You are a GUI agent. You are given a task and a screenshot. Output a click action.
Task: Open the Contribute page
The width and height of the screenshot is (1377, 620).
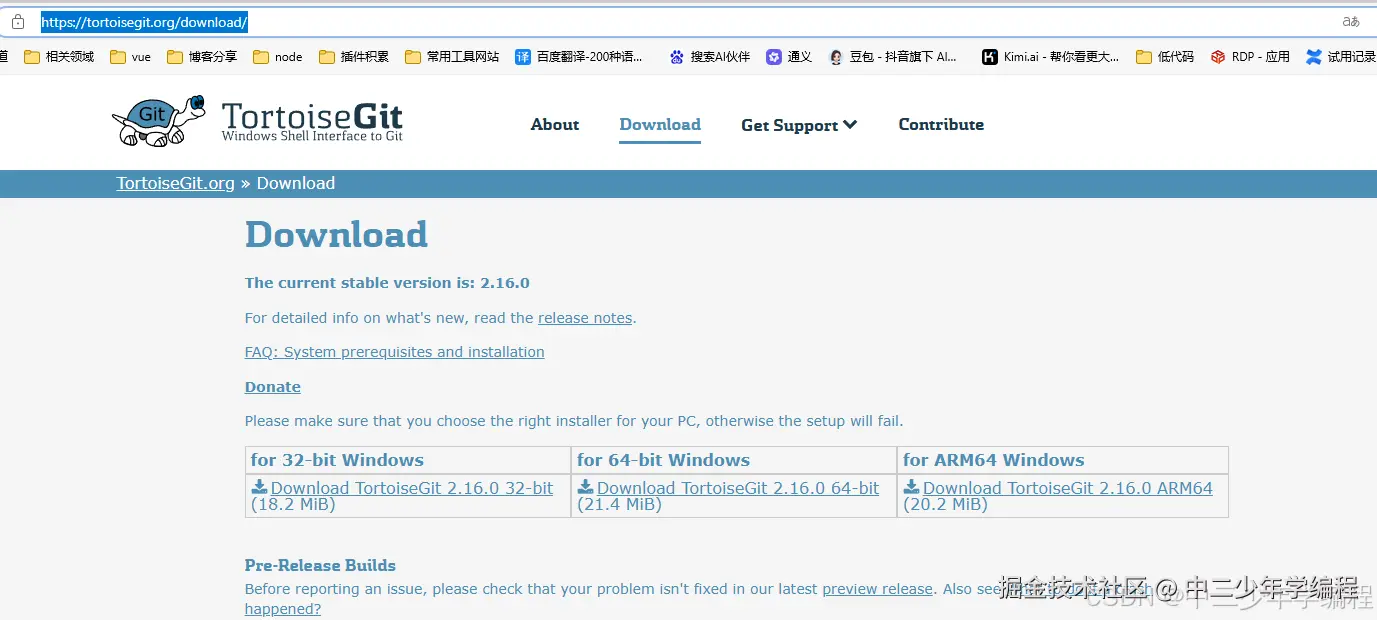point(941,125)
